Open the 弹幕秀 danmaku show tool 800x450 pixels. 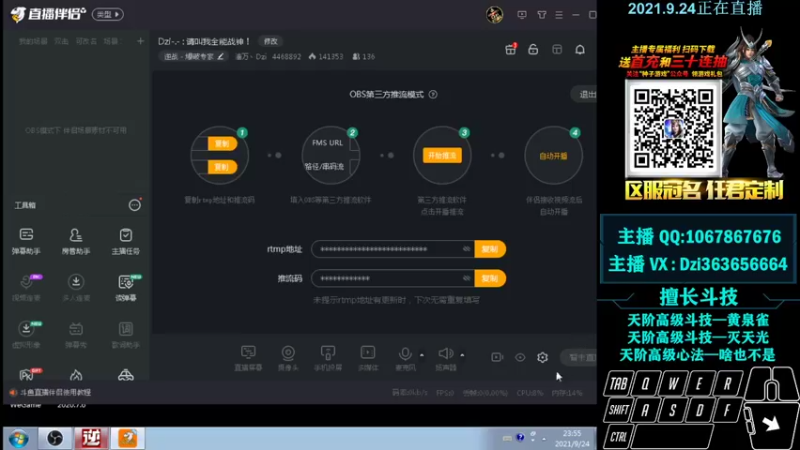click(76, 335)
